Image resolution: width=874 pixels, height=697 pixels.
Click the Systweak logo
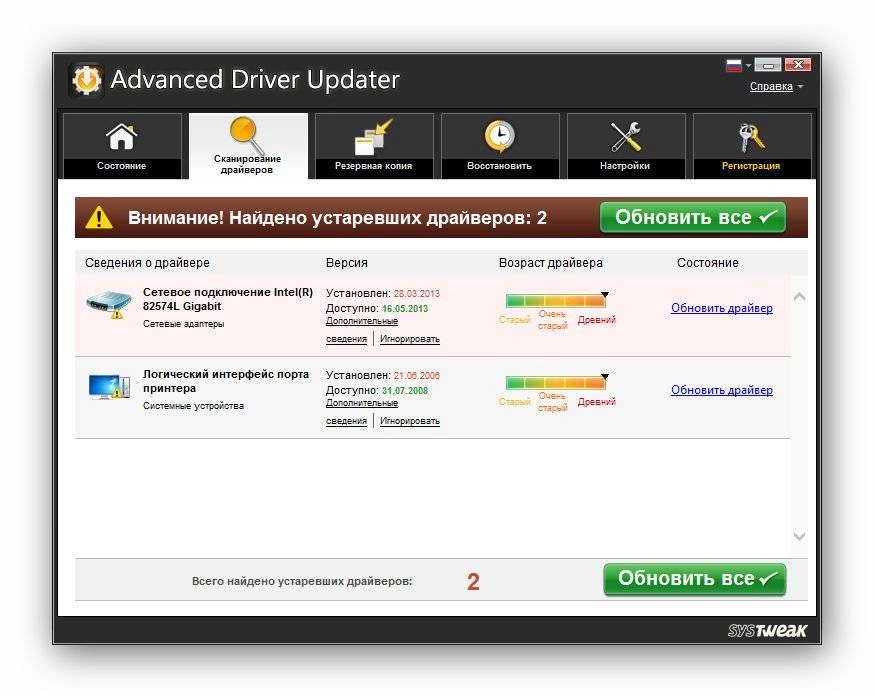coord(767,631)
